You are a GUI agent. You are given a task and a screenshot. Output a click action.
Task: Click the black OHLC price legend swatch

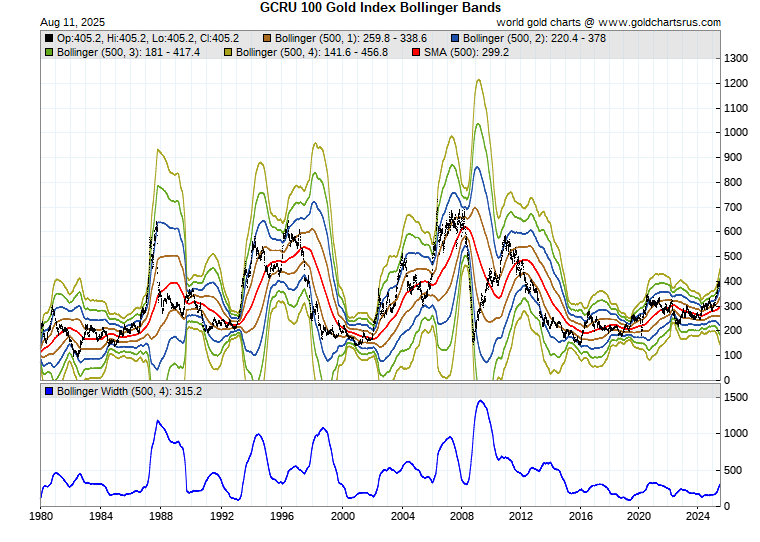click(49, 37)
